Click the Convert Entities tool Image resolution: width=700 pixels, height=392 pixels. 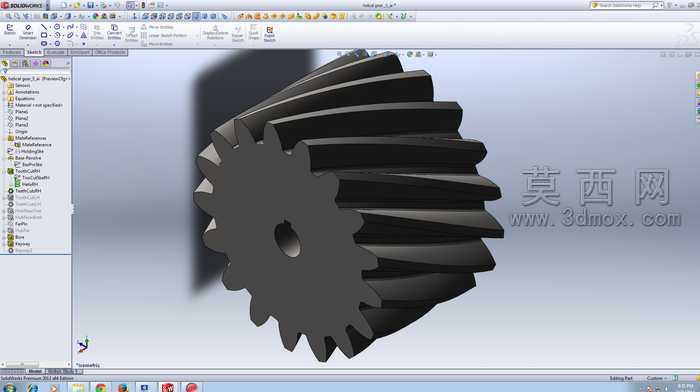coord(114,32)
